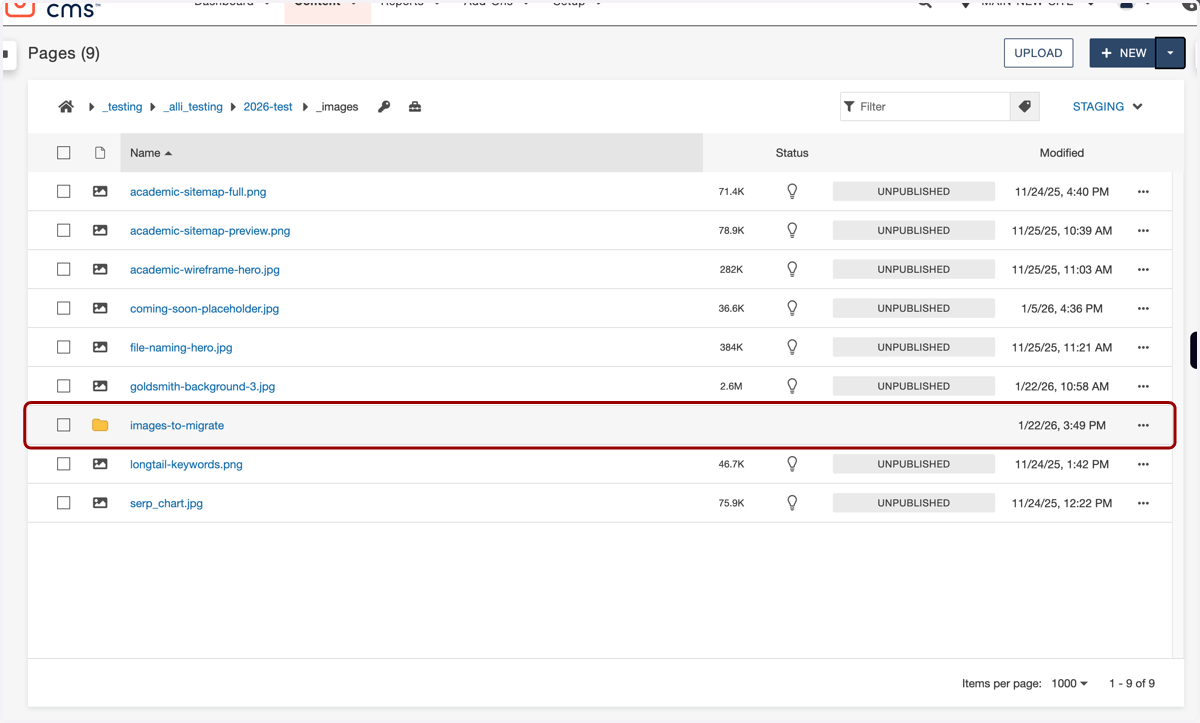Screen dimensions: 1200x723
Task: Click the NEW button
Action: (1123, 53)
